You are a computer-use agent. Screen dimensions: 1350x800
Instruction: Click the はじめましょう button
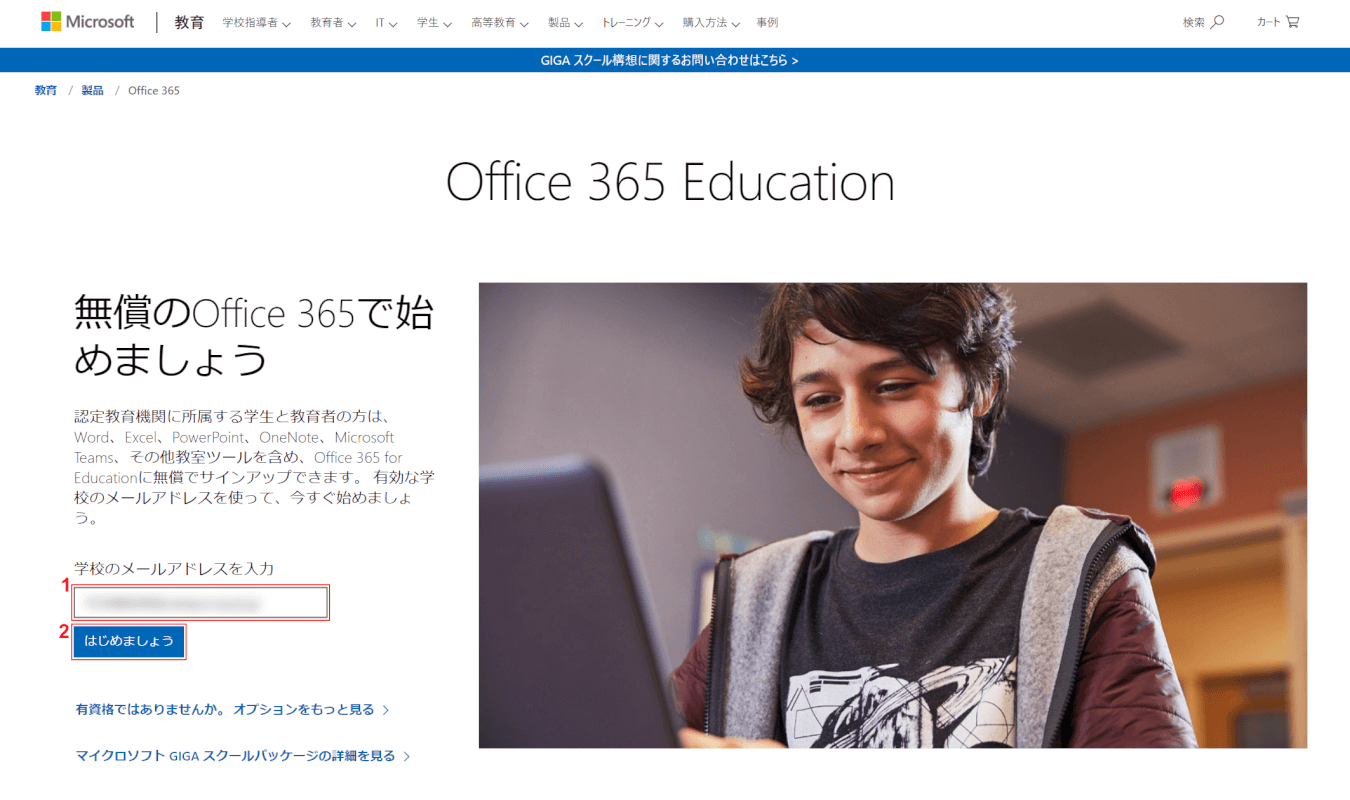point(129,641)
